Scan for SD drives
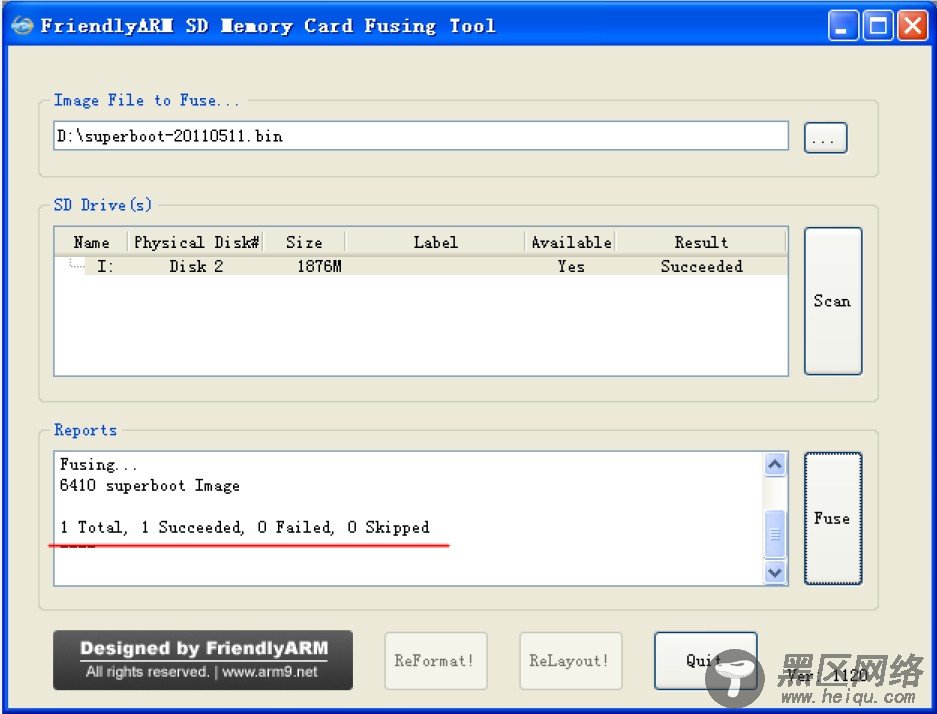Viewport: 937px width, 714px height. coord(832,301)
